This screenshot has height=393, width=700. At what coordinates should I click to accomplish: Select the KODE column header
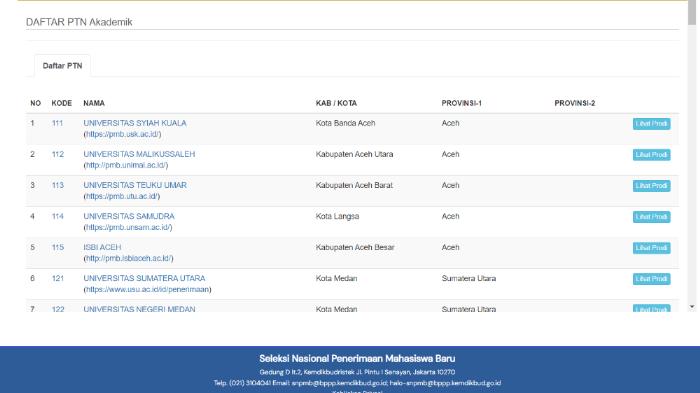click(x=62, y=103)
